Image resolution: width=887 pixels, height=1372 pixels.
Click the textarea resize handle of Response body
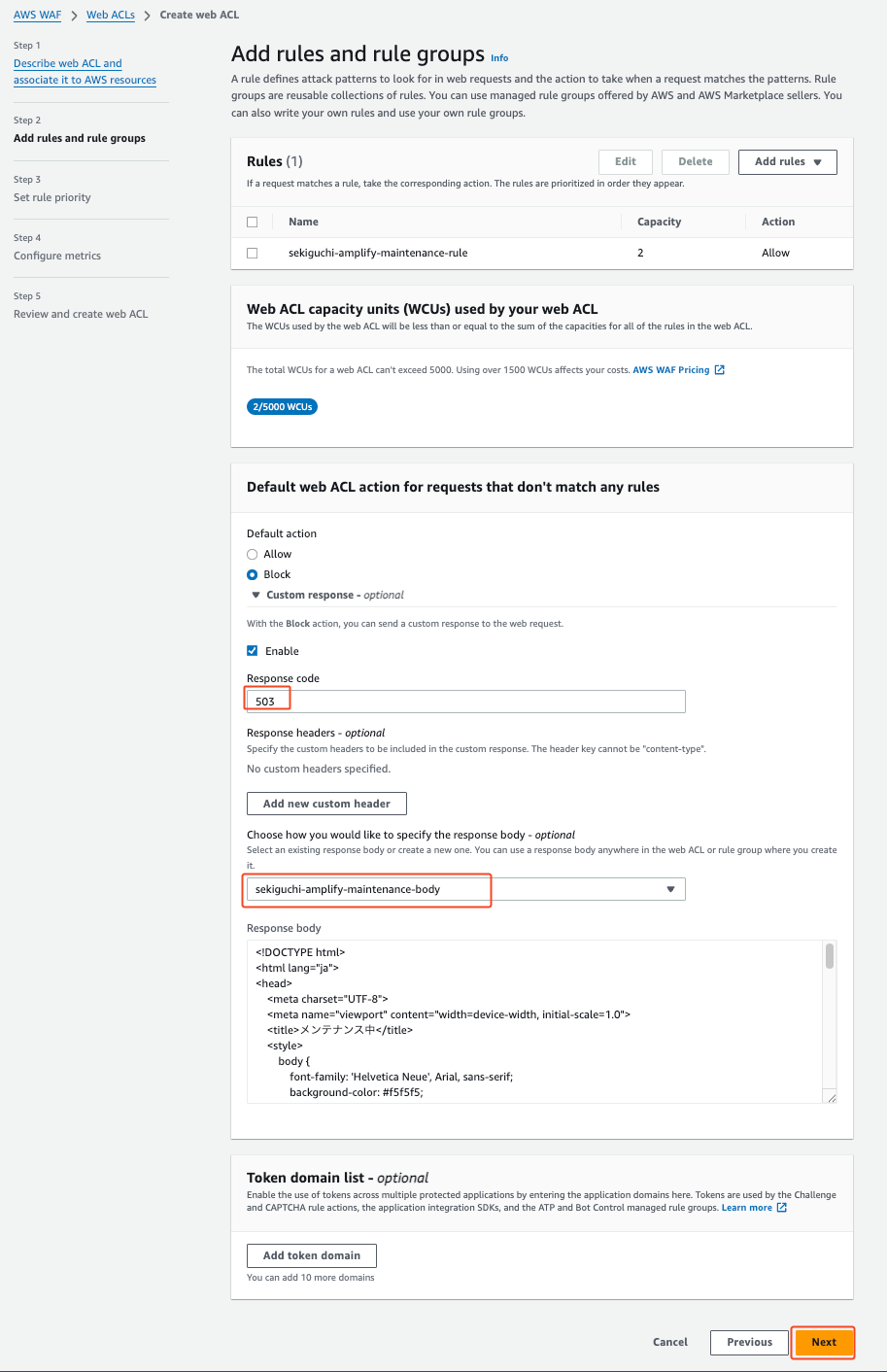tap(832, 1098)
